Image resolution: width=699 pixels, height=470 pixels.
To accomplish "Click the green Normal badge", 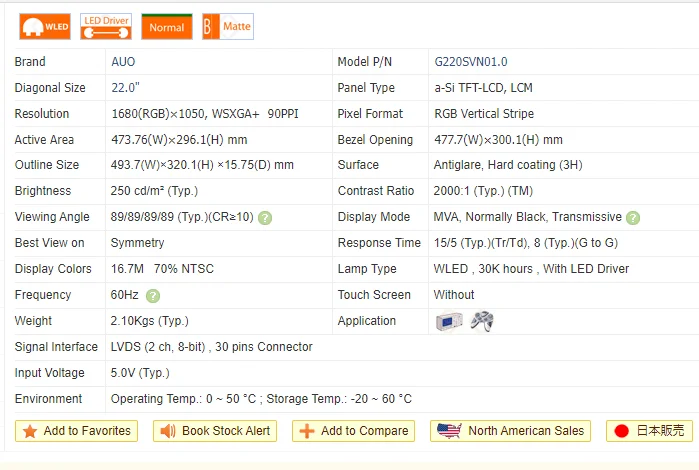I will pos(167,27).
